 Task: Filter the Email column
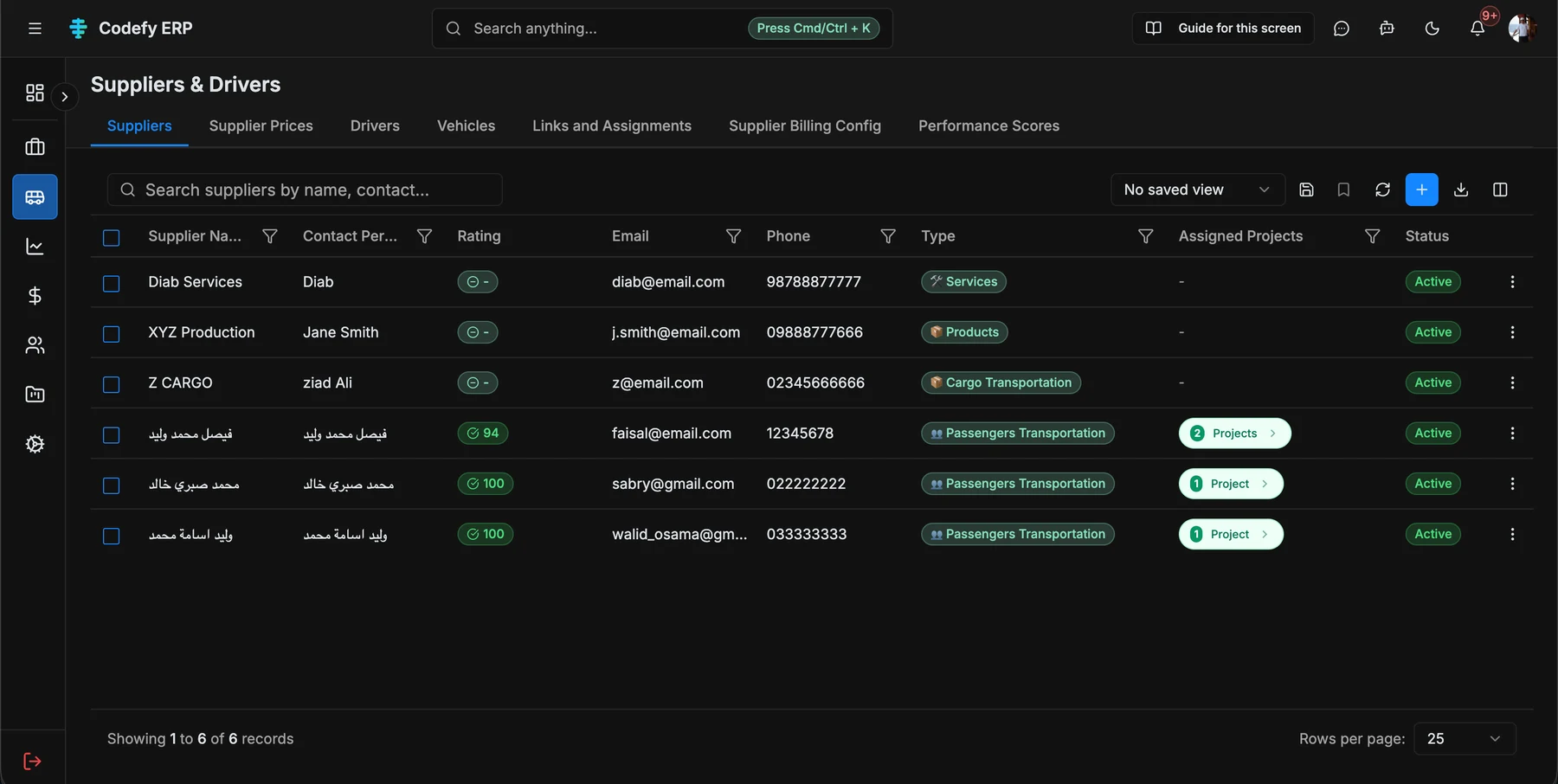[x=733, y=236]
